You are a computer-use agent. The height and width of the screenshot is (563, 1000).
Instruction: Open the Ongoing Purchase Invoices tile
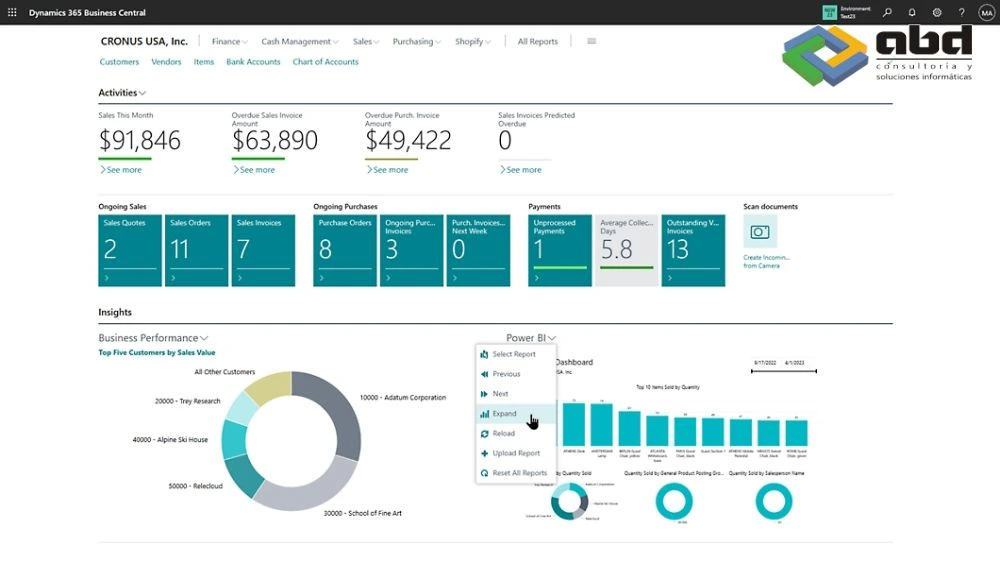pos(411,251)
